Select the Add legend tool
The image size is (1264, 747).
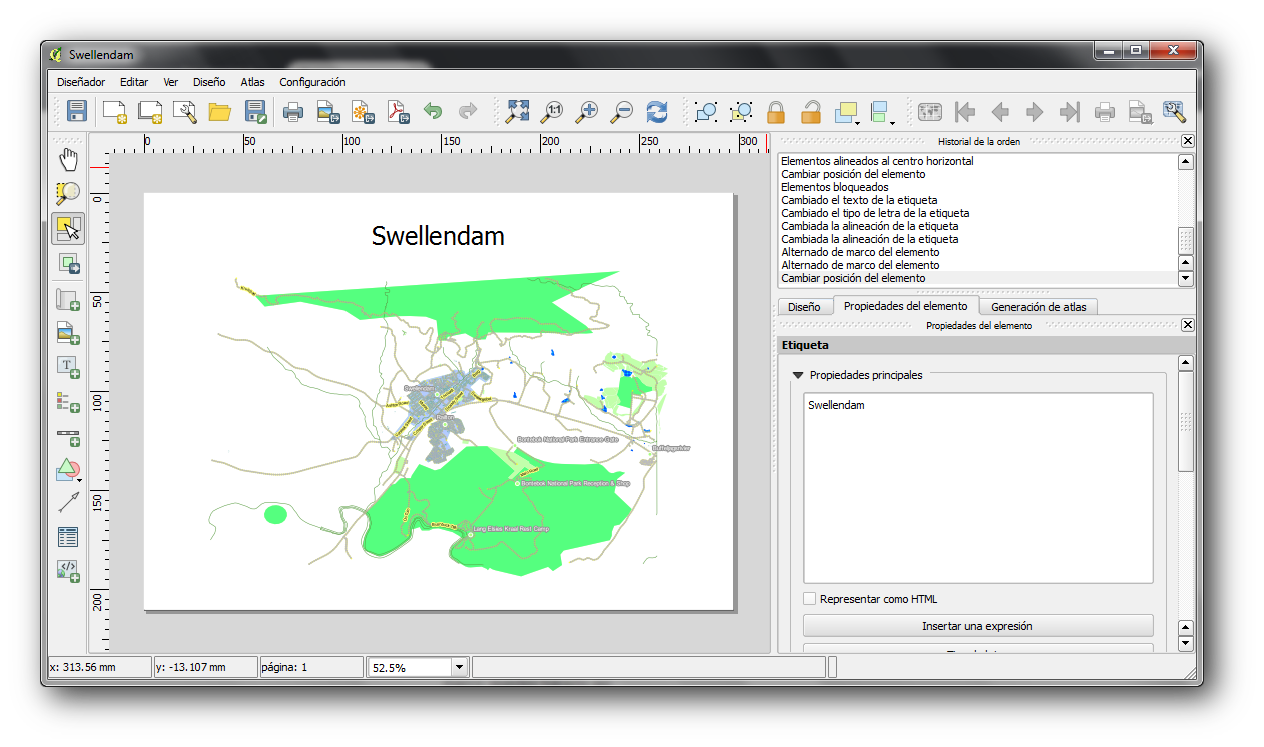pyautogui.click(x=68, y=402)
